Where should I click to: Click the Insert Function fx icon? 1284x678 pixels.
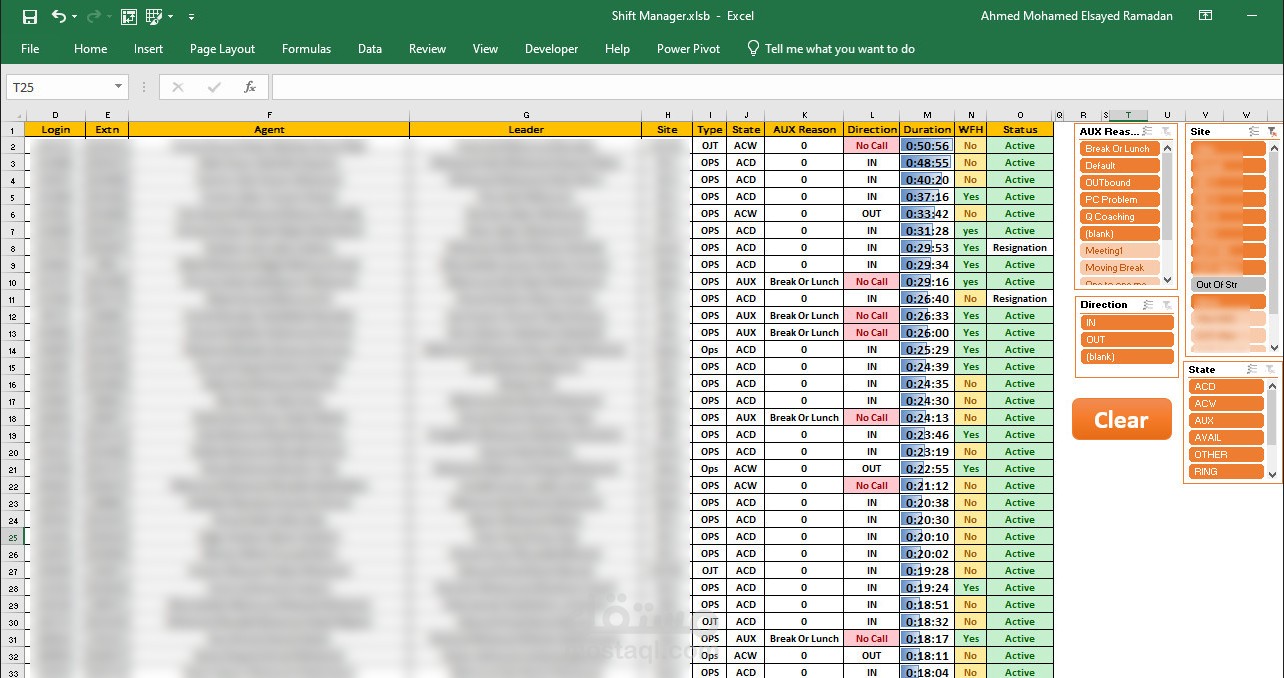(250, 87)
